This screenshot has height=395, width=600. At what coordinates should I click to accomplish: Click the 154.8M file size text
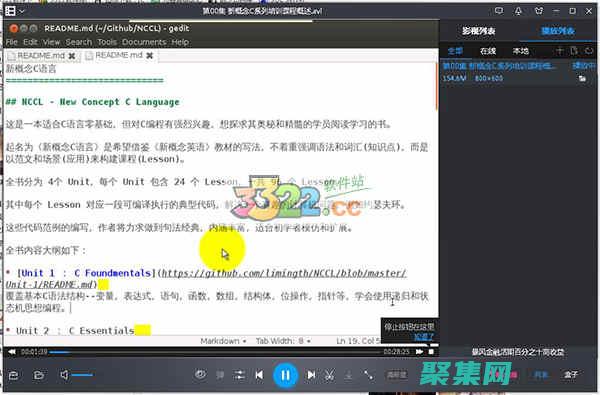click(x=454, y=78)
